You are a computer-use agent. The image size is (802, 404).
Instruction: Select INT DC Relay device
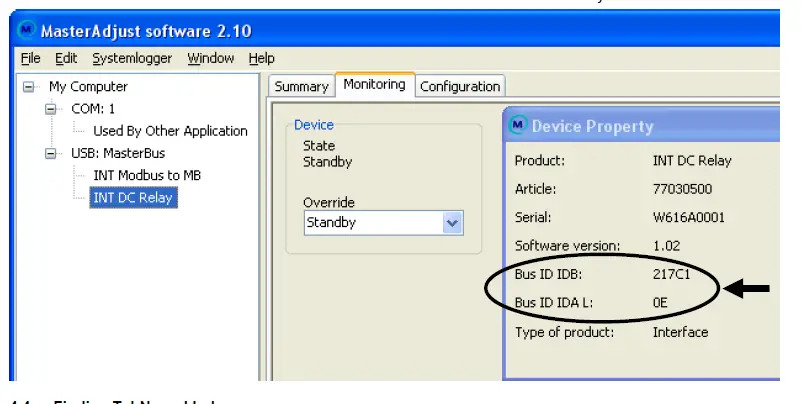point(133,197)
